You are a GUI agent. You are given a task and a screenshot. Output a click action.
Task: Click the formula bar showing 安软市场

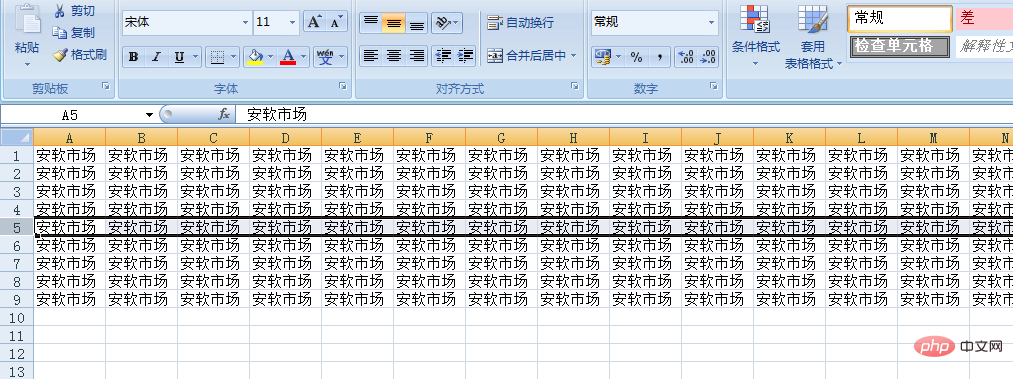[x=623, y=115]
